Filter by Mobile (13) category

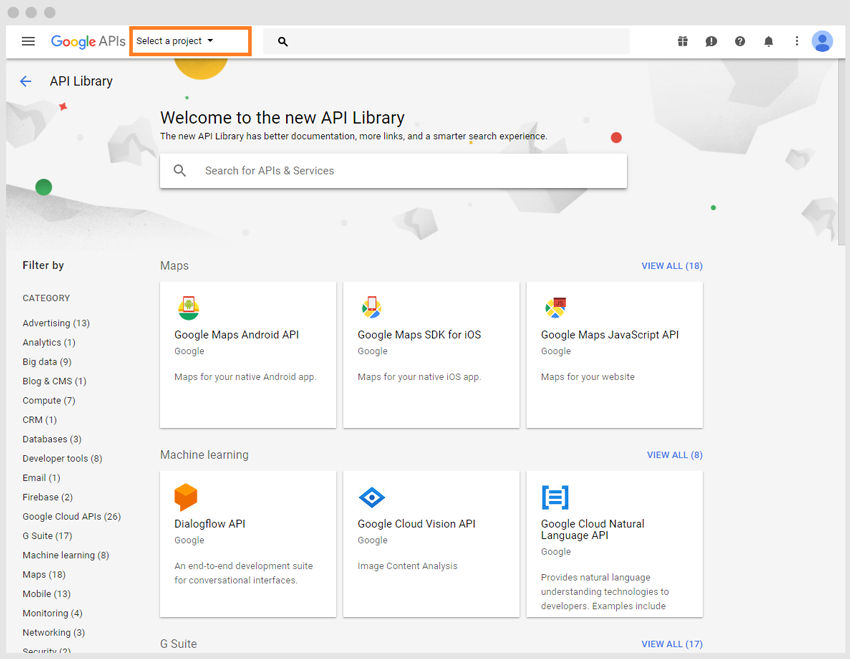click(47, 594)
